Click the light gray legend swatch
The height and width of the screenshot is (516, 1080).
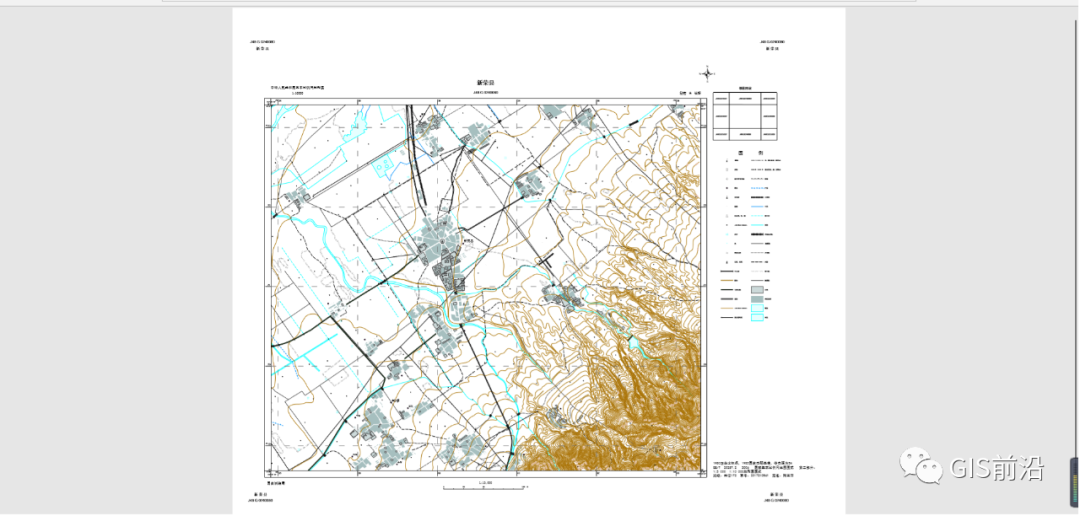[x=758, y=291]
